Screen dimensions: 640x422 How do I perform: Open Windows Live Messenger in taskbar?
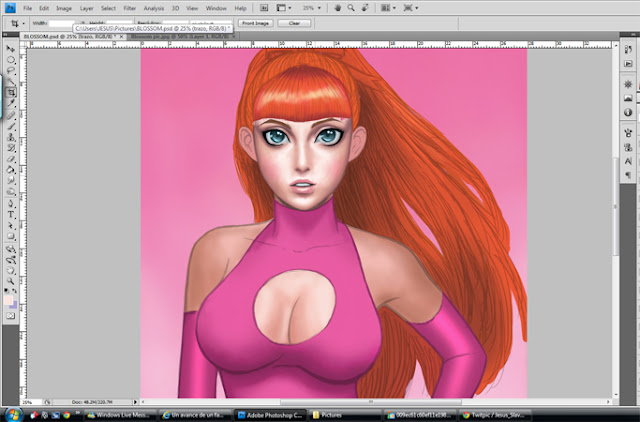pos(121,415)
